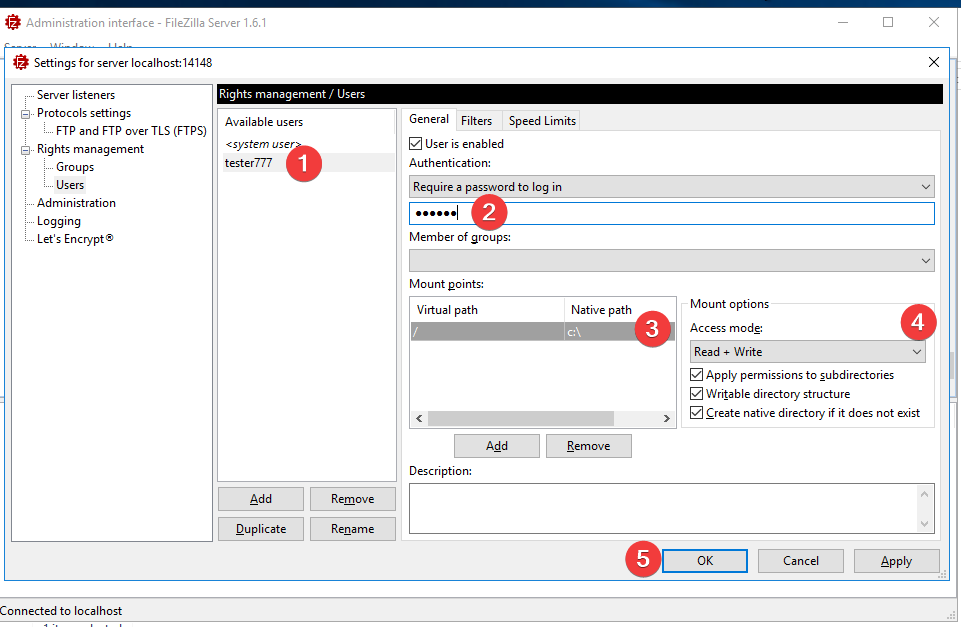Click the Cancel button
This screenshot has height=627, width=961.
pos(800,561)
